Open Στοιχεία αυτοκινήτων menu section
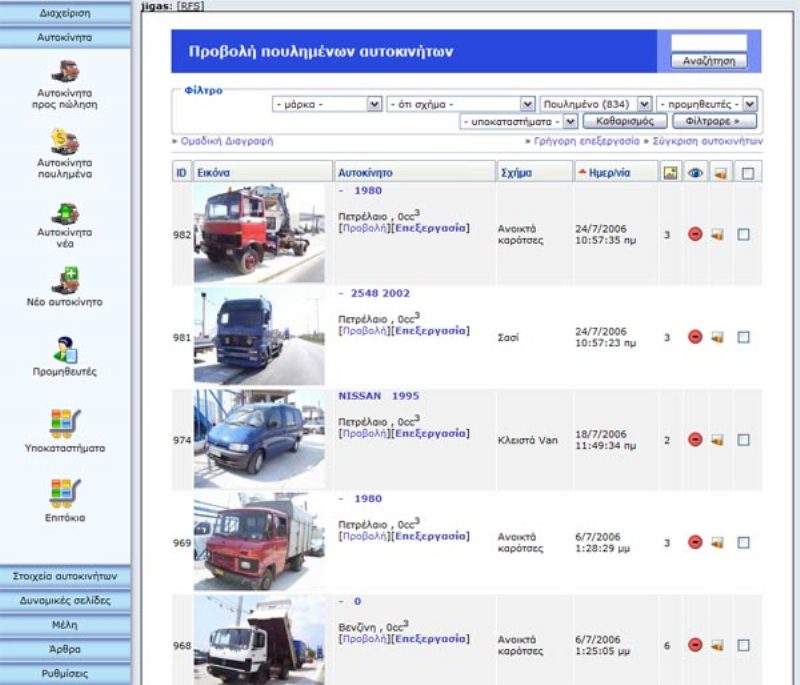Image resolution: width=800 pixels, height=685 pixels. [x=65, y=576]
